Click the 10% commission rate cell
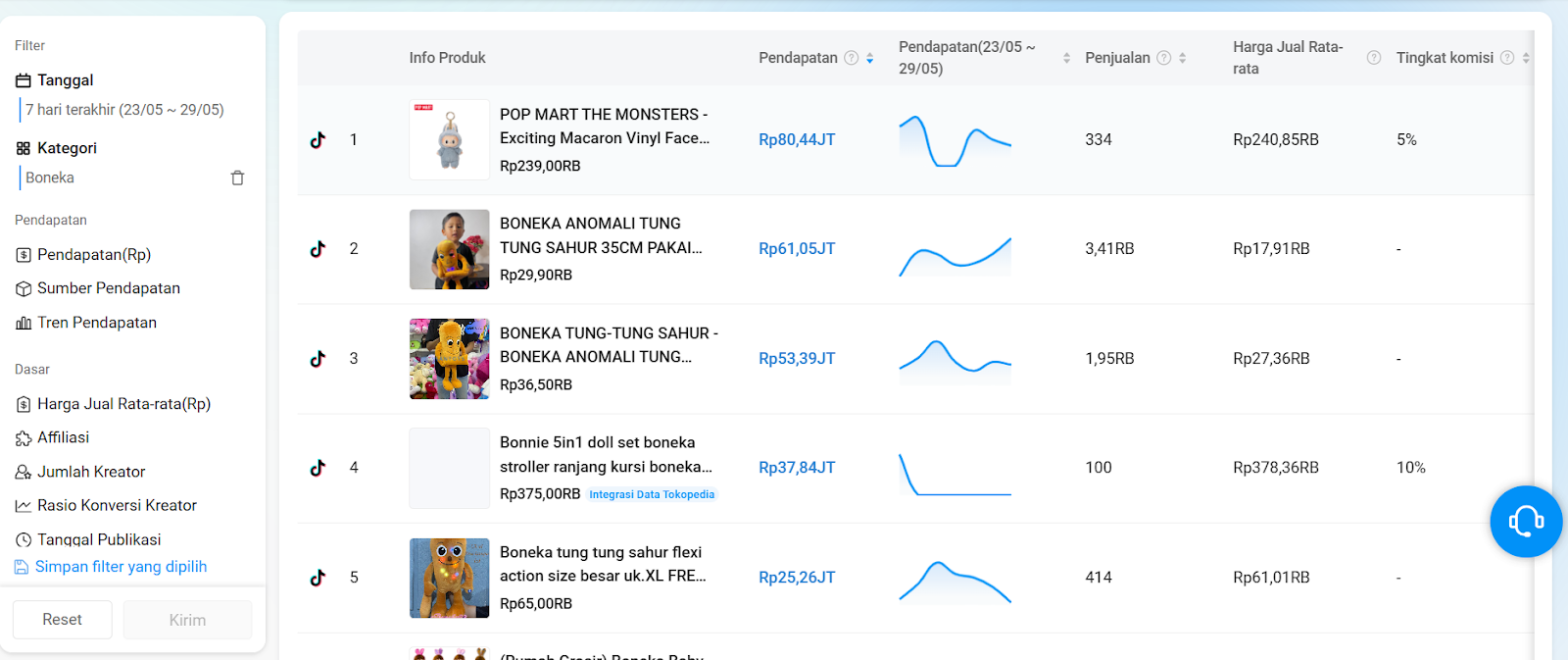This screenshot has width=1568, height=660. tap(1411, 468)
